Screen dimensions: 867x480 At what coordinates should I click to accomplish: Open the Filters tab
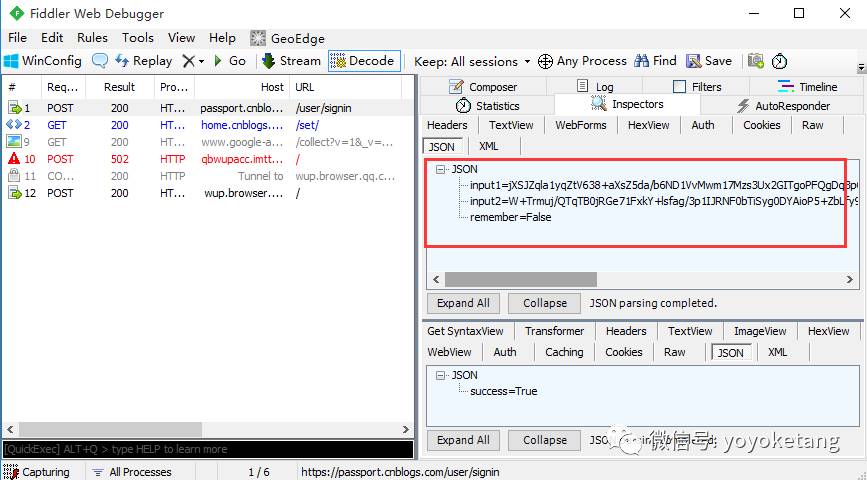click(x=696, y=86)
